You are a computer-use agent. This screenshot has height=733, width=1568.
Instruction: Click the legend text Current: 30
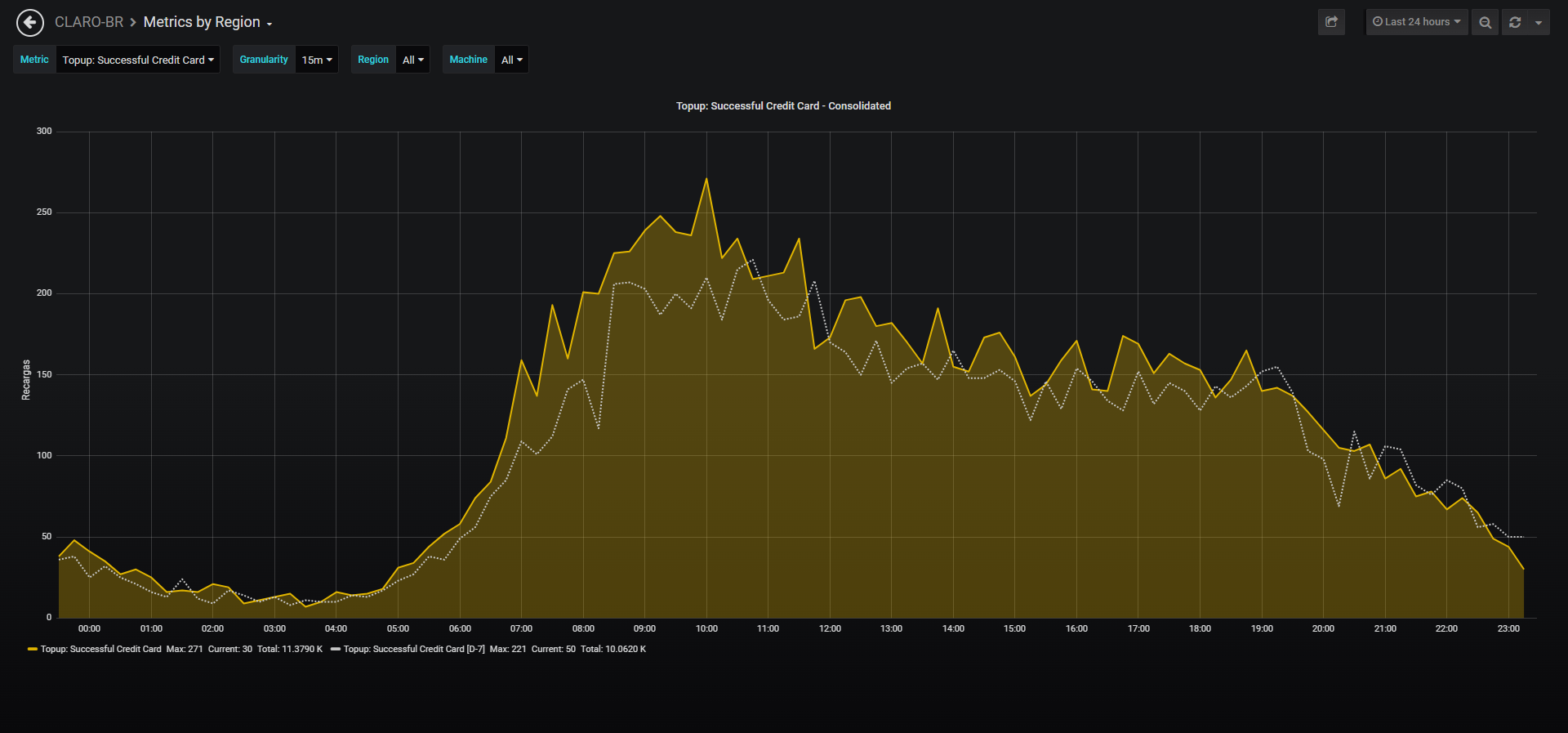tap(230, 650)
